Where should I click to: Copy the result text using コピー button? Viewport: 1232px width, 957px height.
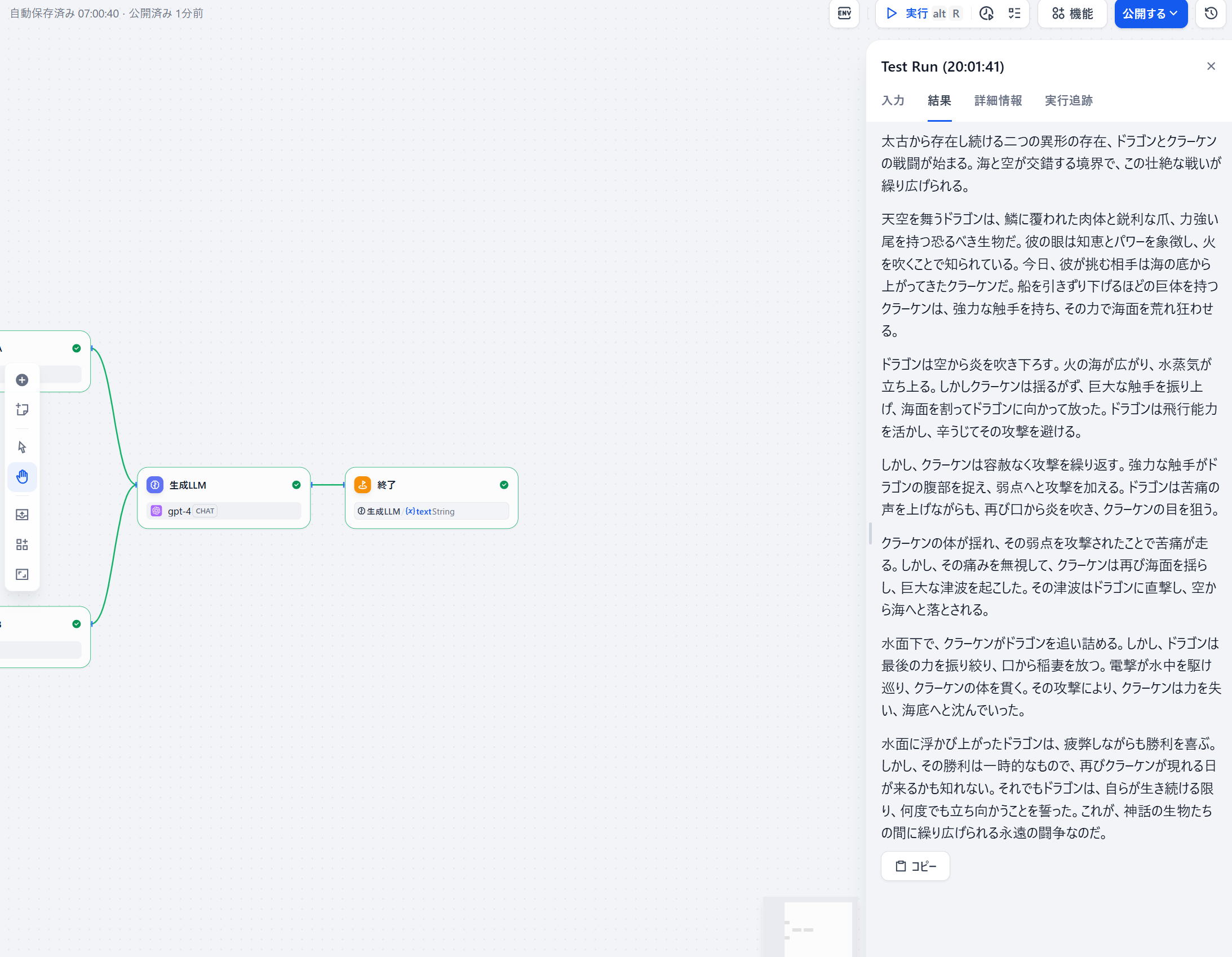914,866
